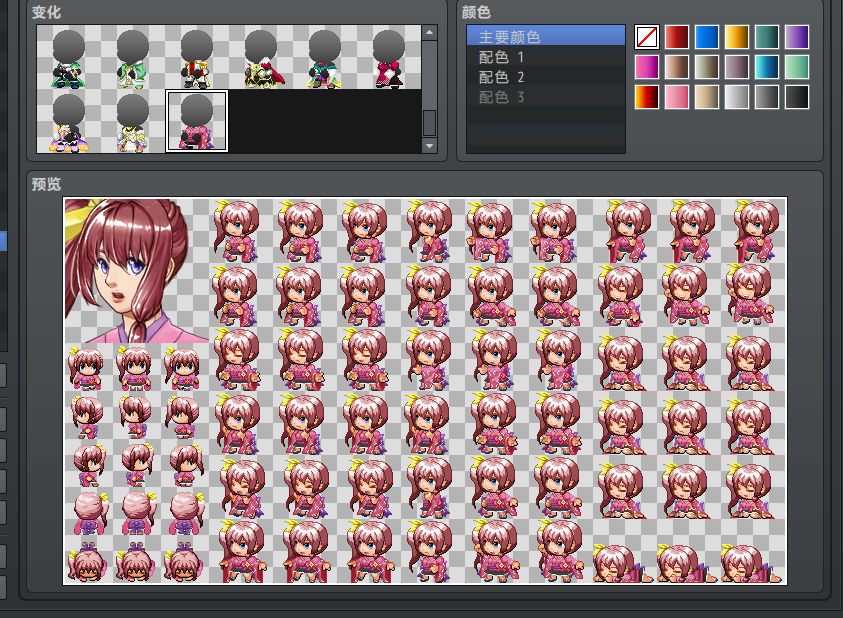The height and width of the screenshot is (618, 843).
Task: Click the variation list scrollbar thumb
Action: click(x=429, y=123)
